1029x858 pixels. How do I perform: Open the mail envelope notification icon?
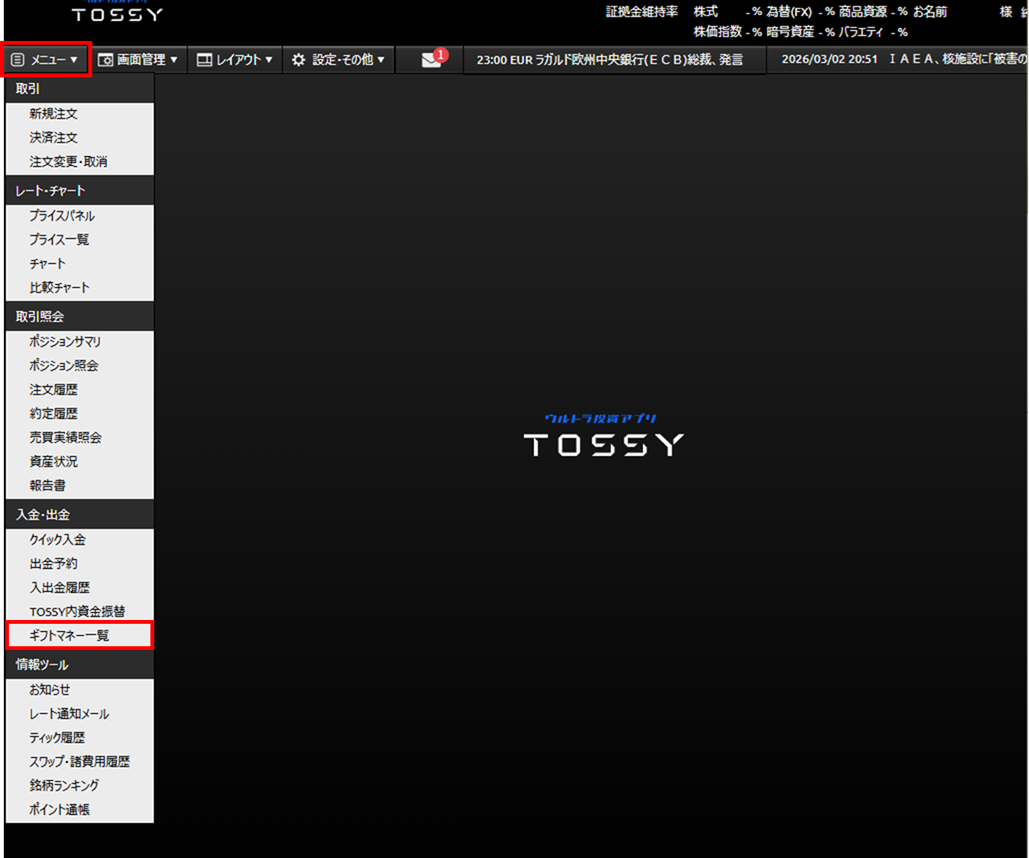pyautogui.click(x=431, y=60)
